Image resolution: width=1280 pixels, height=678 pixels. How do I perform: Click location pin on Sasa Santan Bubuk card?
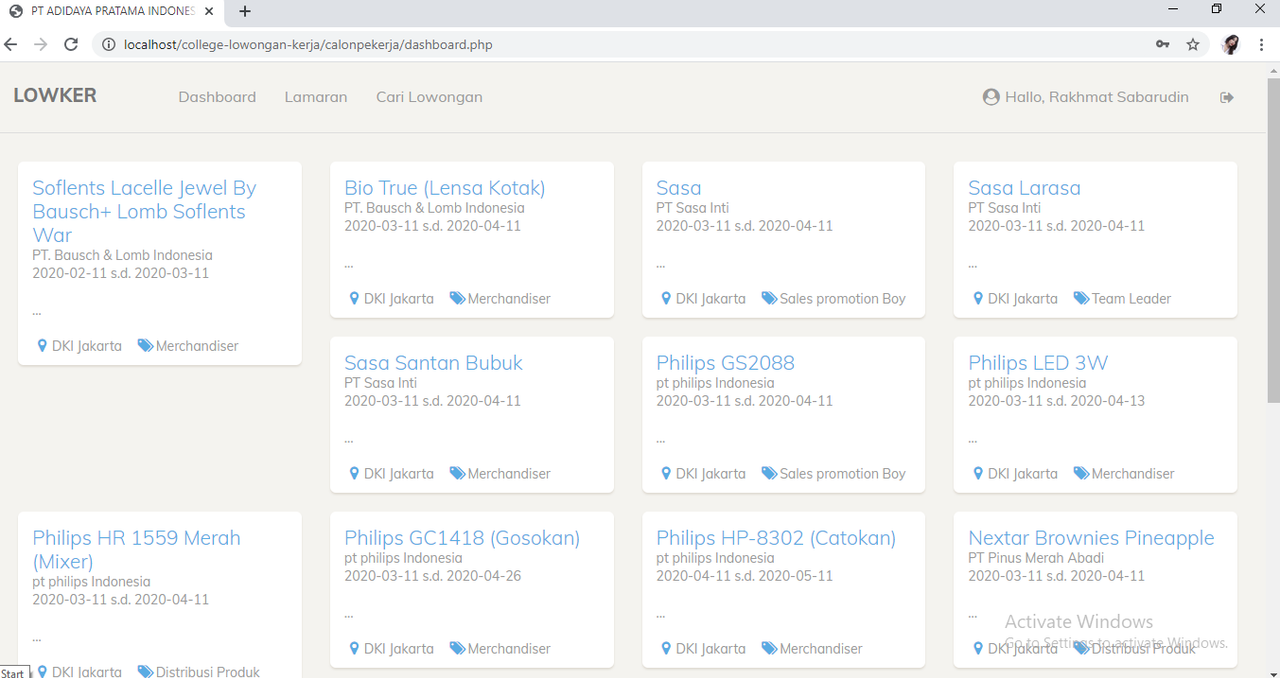tap(354, 473)
